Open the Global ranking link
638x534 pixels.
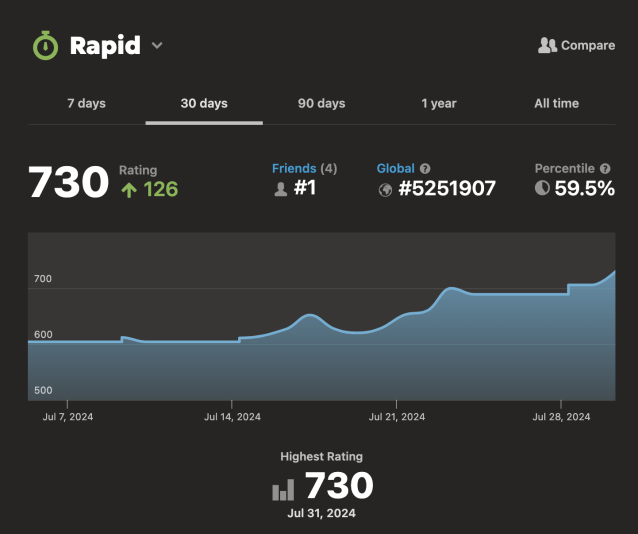396,169
